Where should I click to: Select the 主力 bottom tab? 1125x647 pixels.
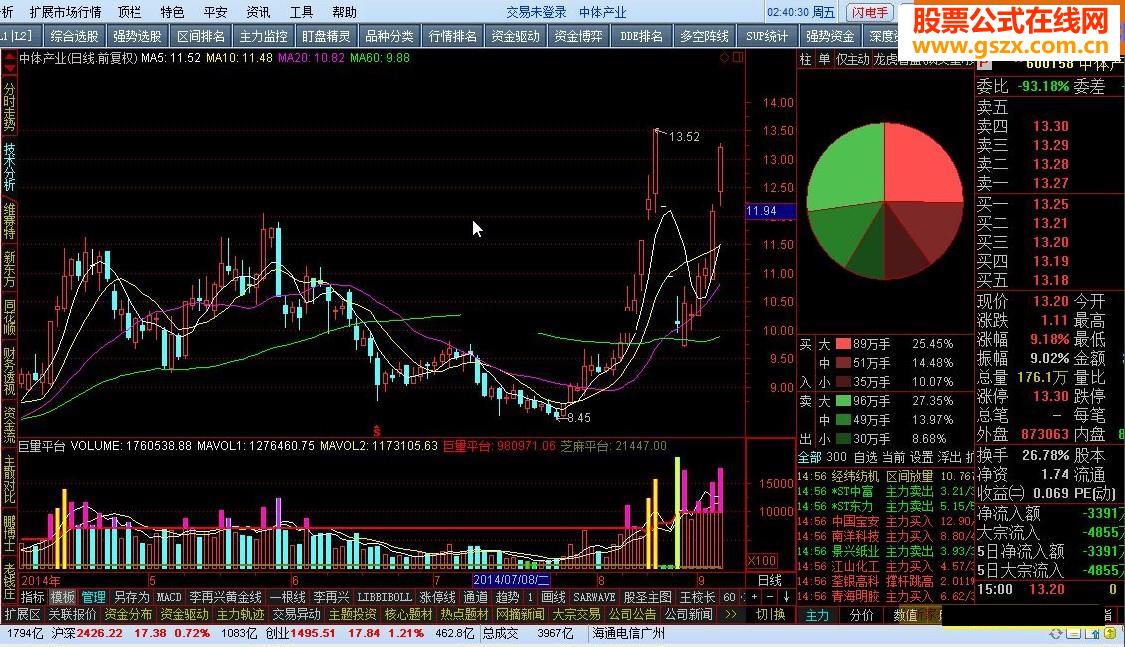tap(817, 615)
